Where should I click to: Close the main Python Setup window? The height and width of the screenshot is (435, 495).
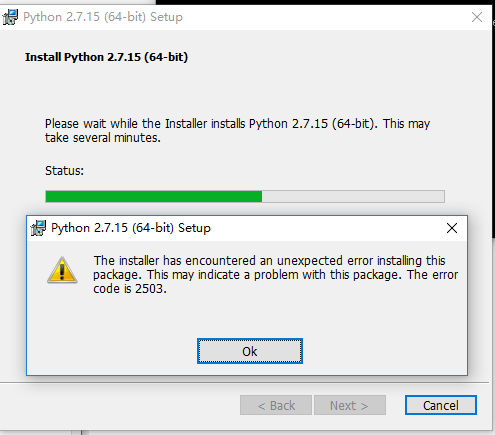point(477,17)
